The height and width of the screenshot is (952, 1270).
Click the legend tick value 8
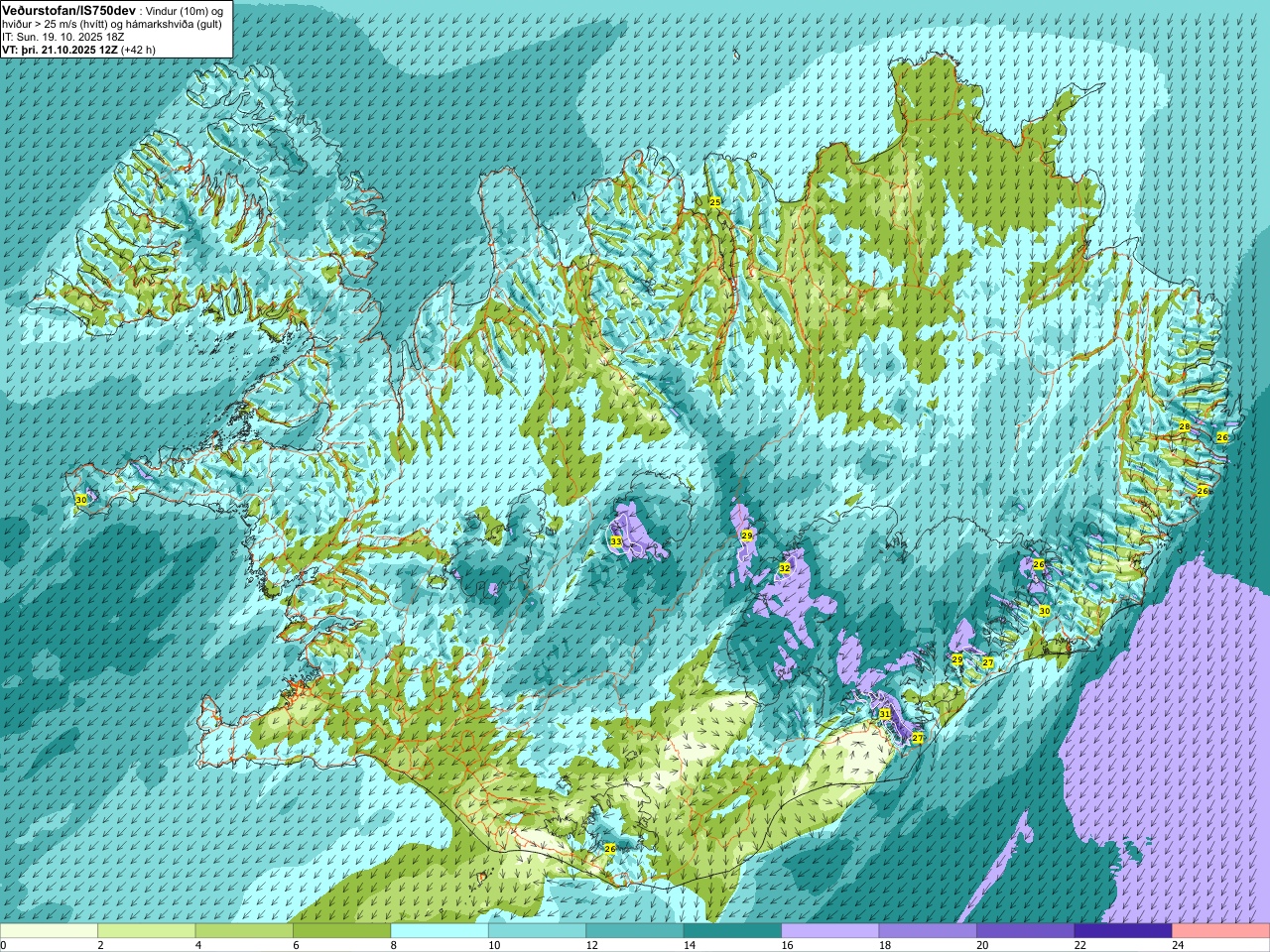394,945
